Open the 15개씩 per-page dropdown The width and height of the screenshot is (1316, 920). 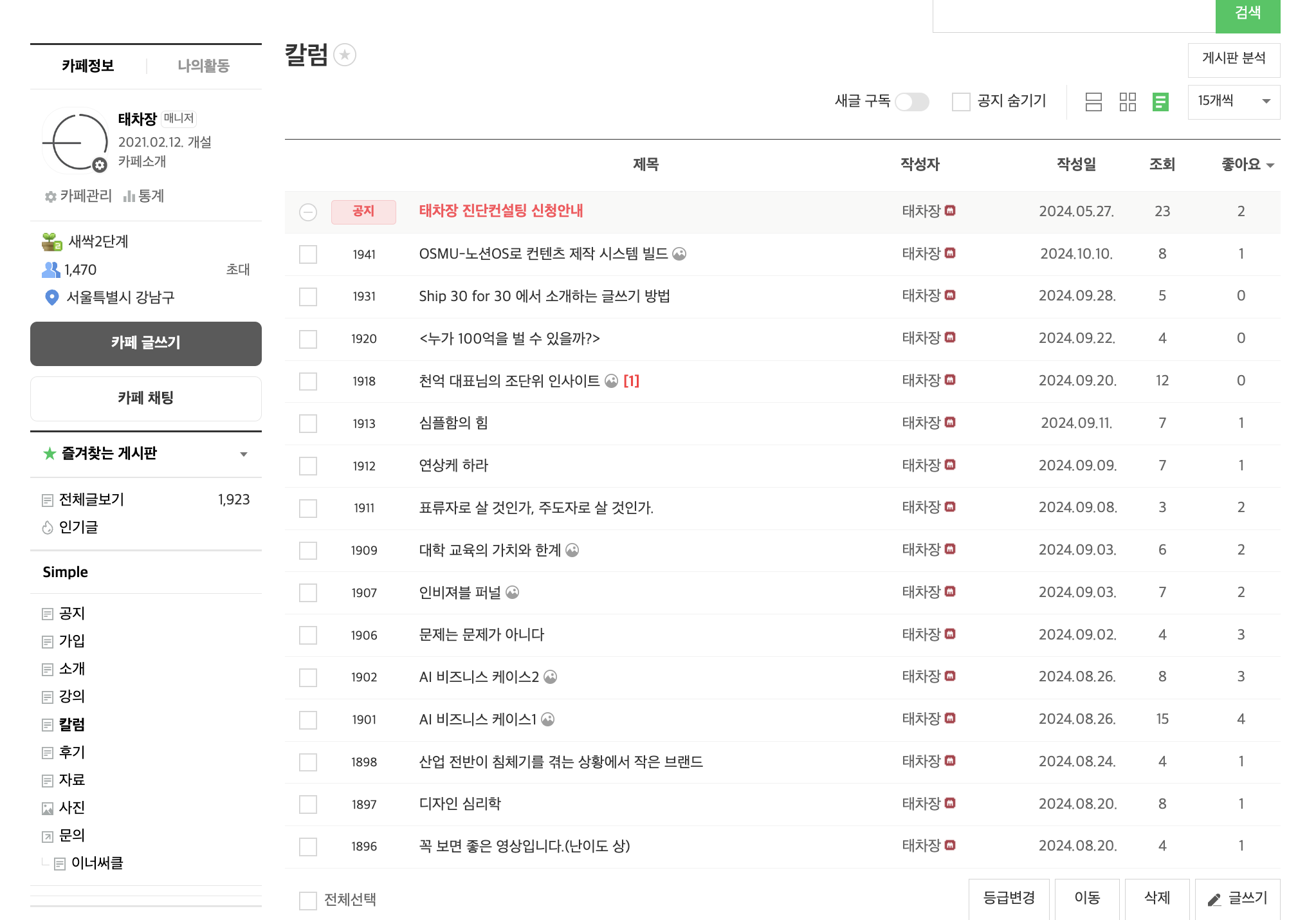(x=1234, y=102)
